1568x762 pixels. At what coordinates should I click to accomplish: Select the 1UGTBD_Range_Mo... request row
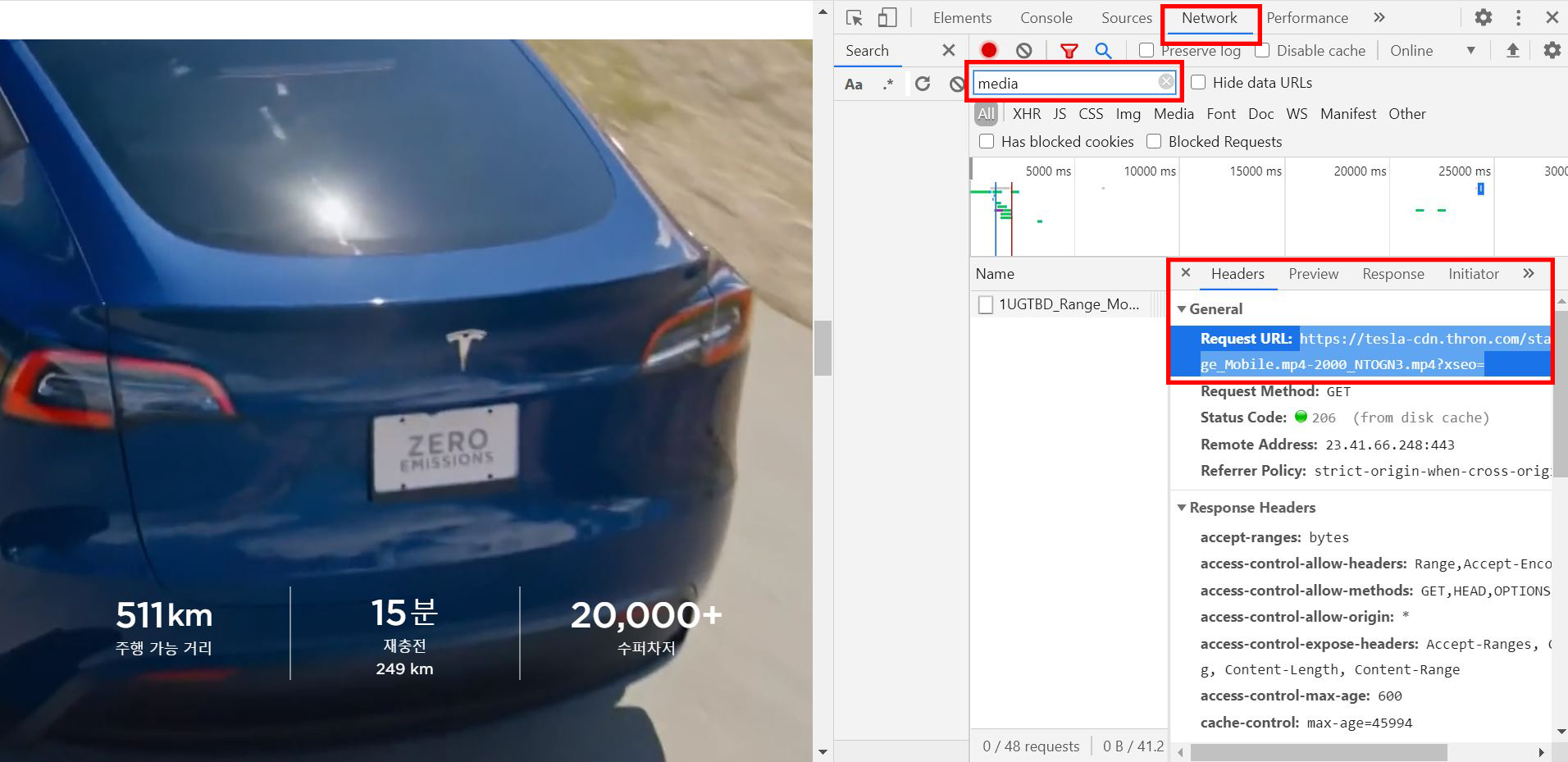click(x=1069, y=304)
